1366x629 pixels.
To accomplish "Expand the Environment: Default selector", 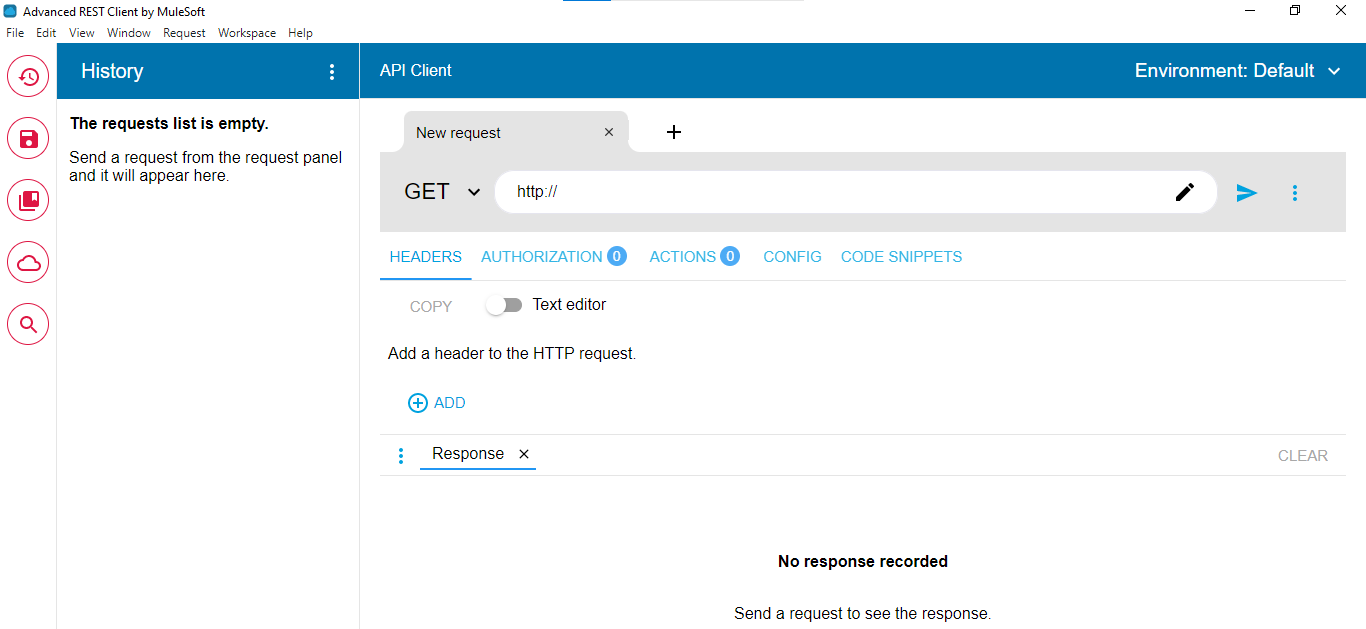I will 1237,71.
